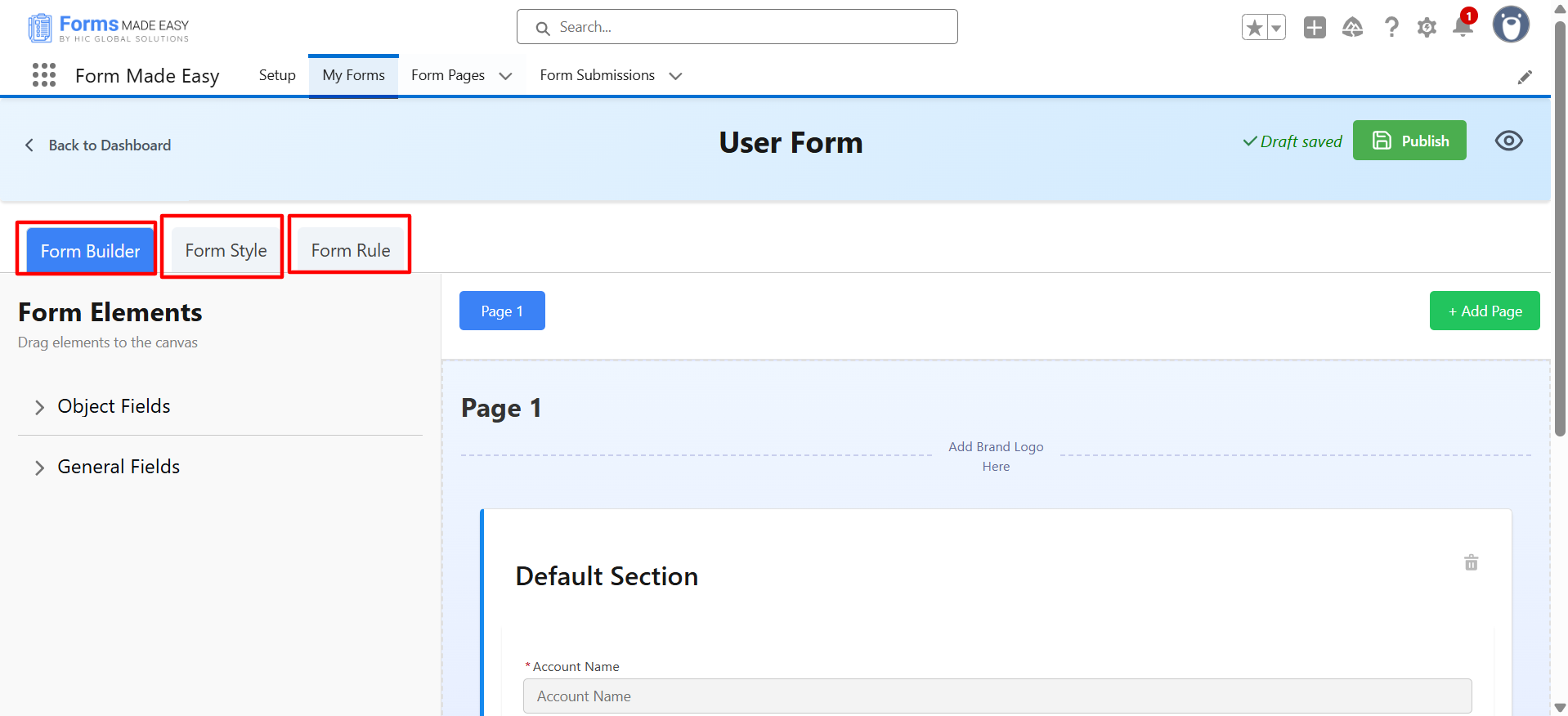Click the pencil edit navigation icon
This screenshot has height=716, width=1568.
[1525, 77]
